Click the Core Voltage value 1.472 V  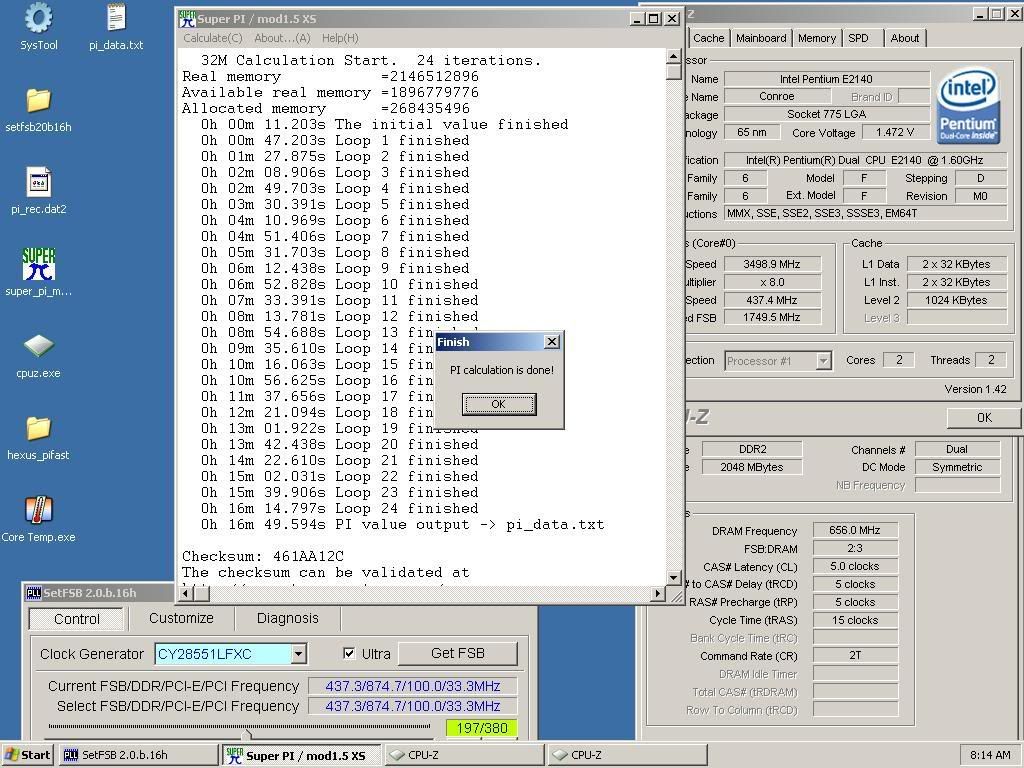895,133
